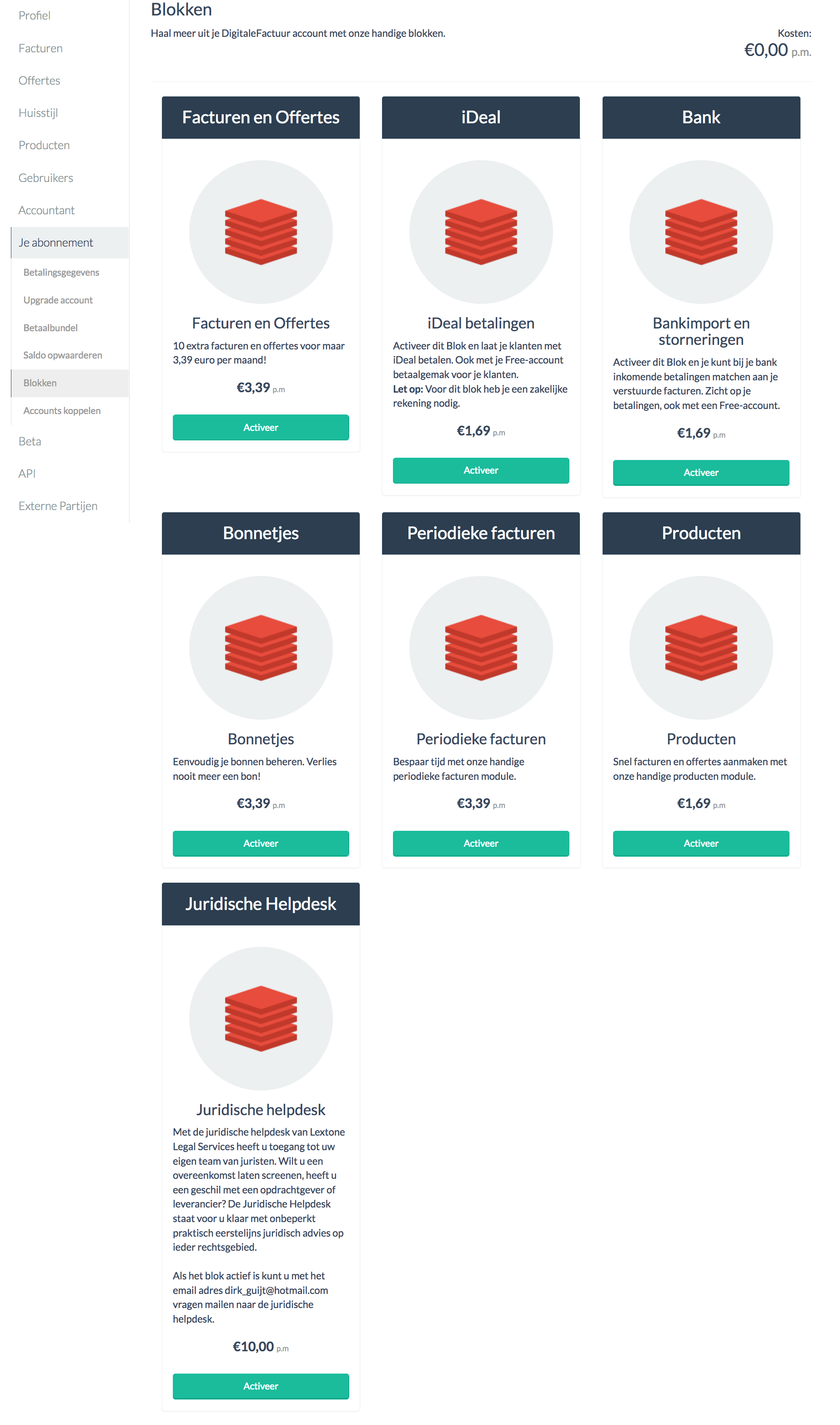Click the Bonnetjes block icon
Viewport: 840px width, 1425px height.
point(261,647)
